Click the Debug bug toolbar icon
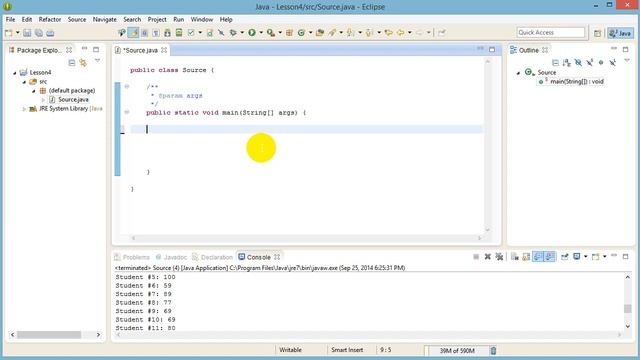 233,33
